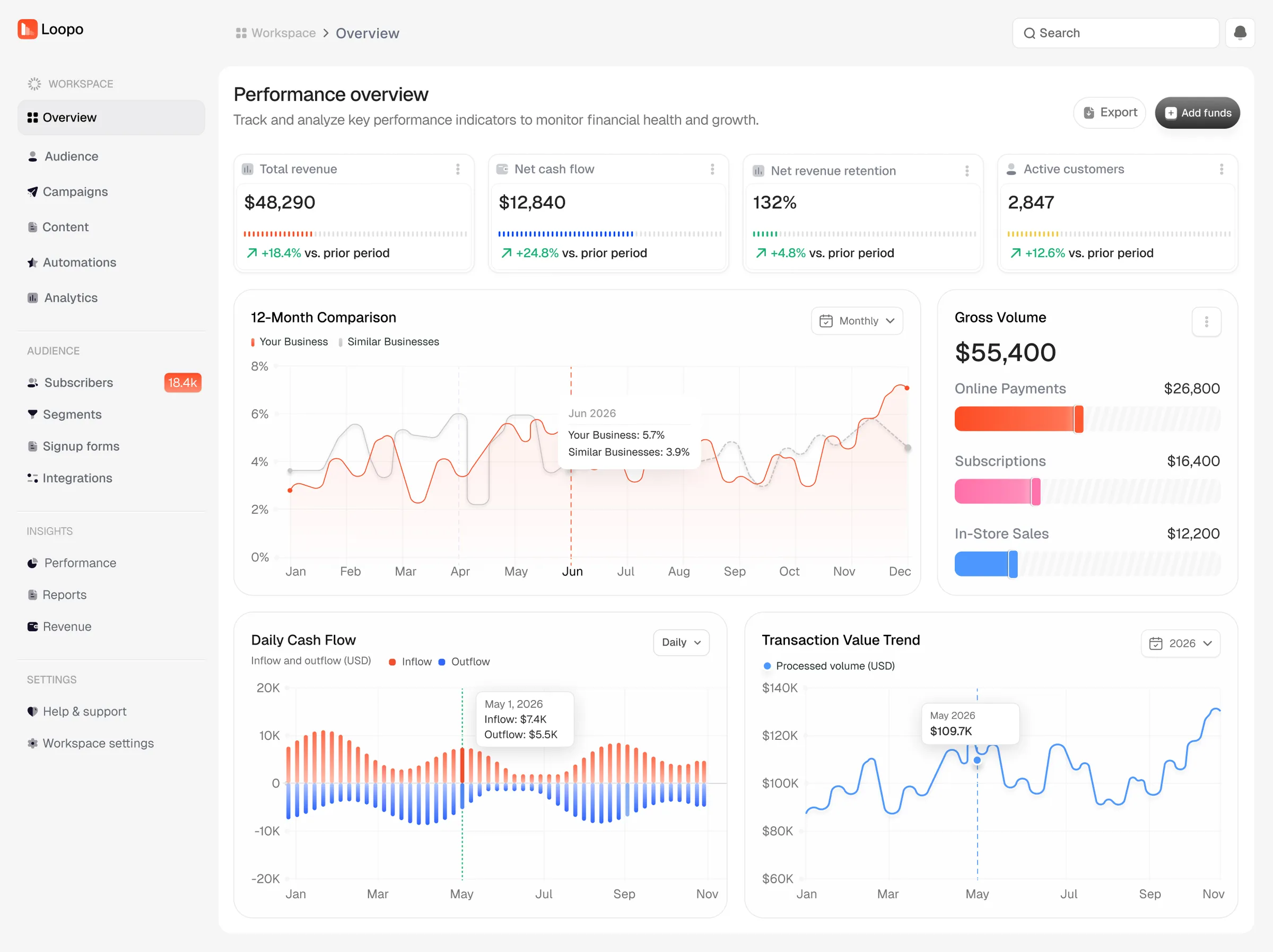Click the Workspace settings gear icon

click(x=33, y=743)
